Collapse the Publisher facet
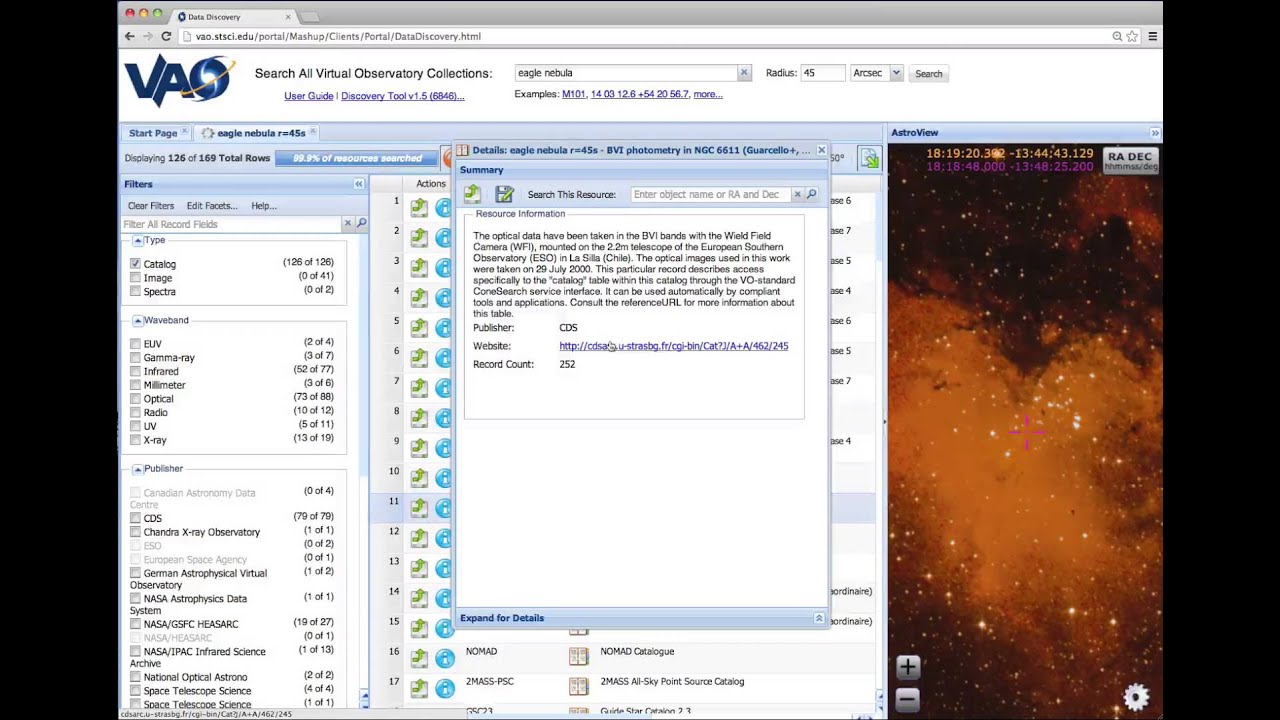 pyautogui.click(x=138, y=469)
